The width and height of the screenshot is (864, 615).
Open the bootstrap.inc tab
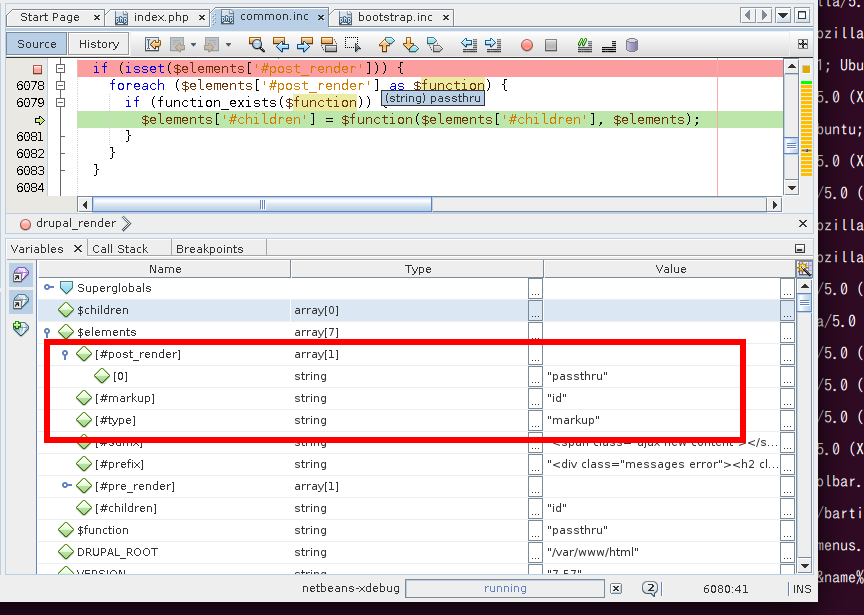pos(395,17)
